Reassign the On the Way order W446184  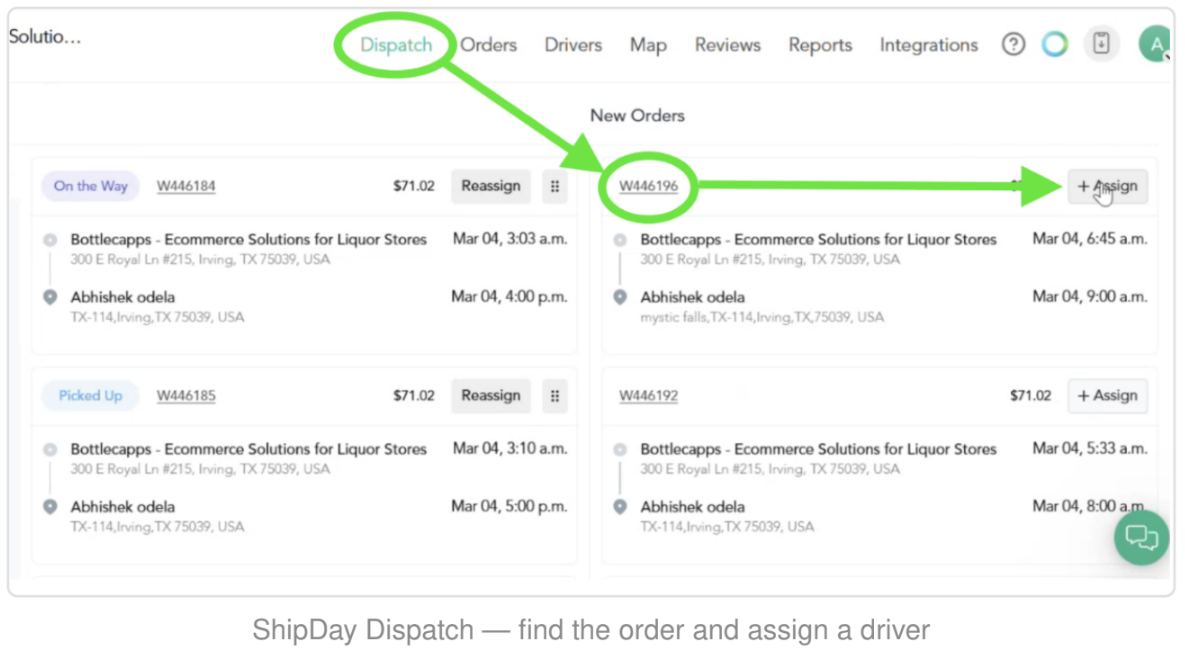click(x=490, y=186)
